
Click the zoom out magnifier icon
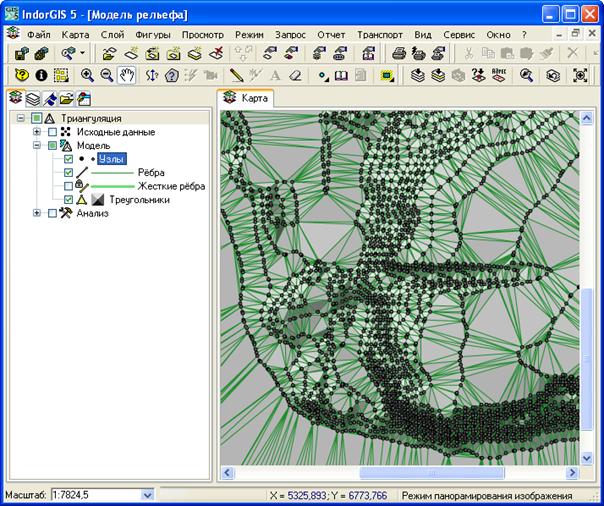click(106, 74)
